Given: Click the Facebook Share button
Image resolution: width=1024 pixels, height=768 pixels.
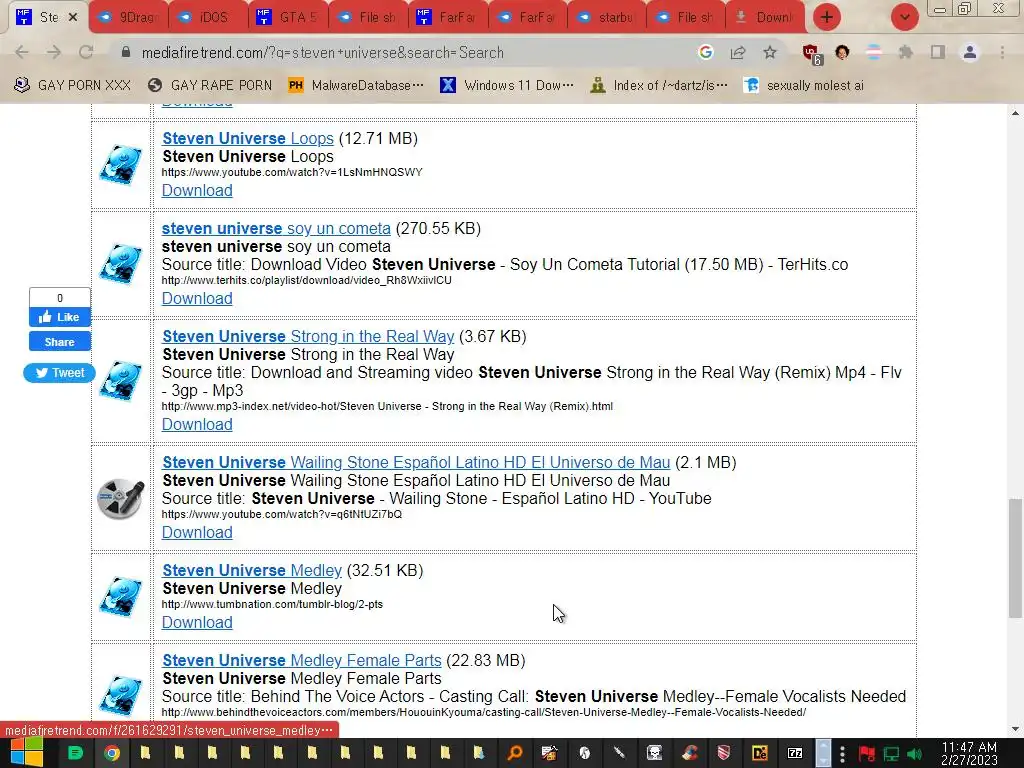Looking at the screenshot, I should [x=59, y=342].
